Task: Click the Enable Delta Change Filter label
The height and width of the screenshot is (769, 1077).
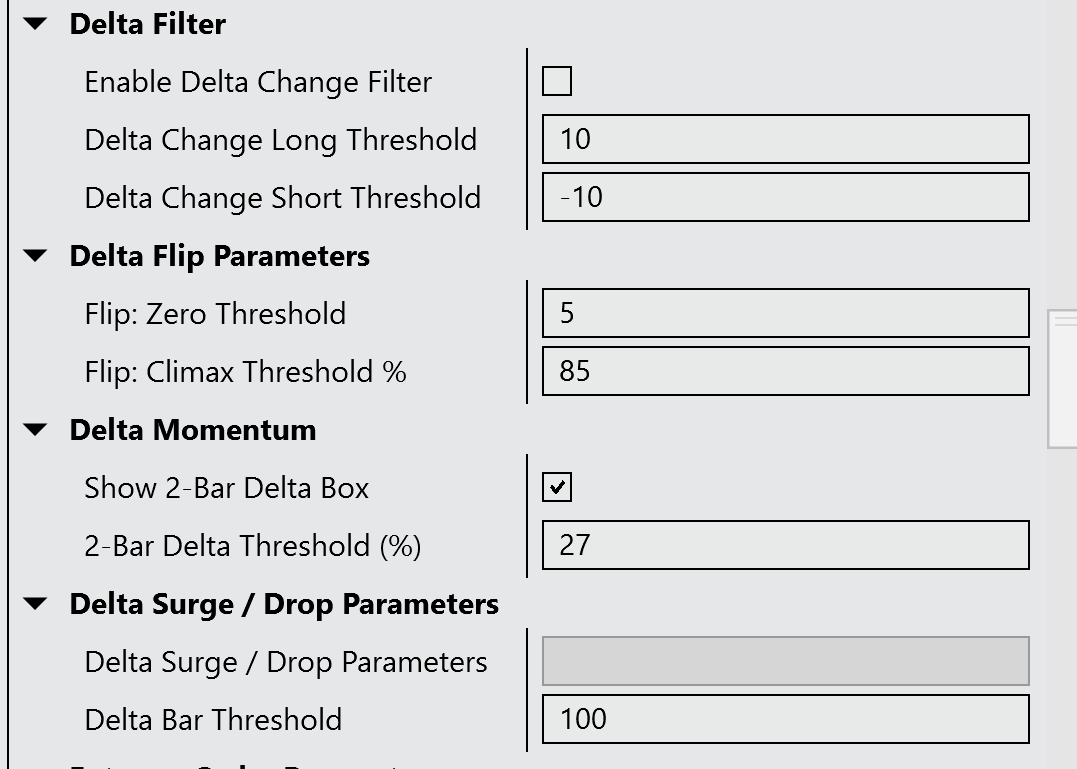Action: (x=258, y=82)
